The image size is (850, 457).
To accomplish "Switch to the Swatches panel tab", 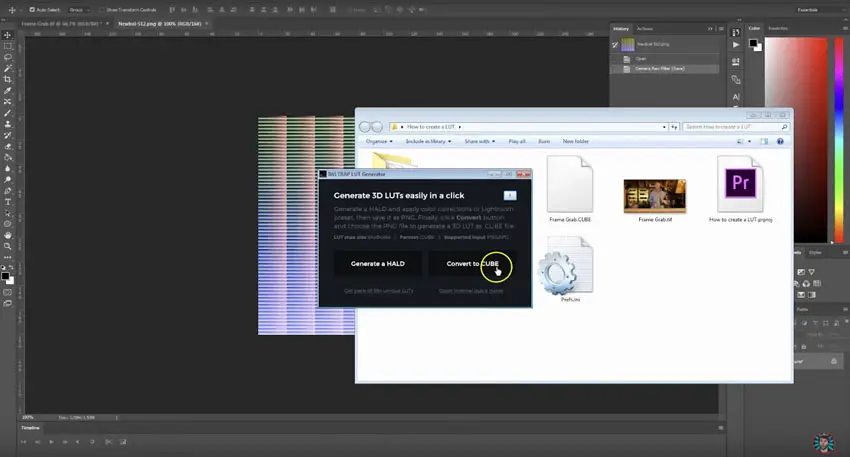I will (778, 28).
